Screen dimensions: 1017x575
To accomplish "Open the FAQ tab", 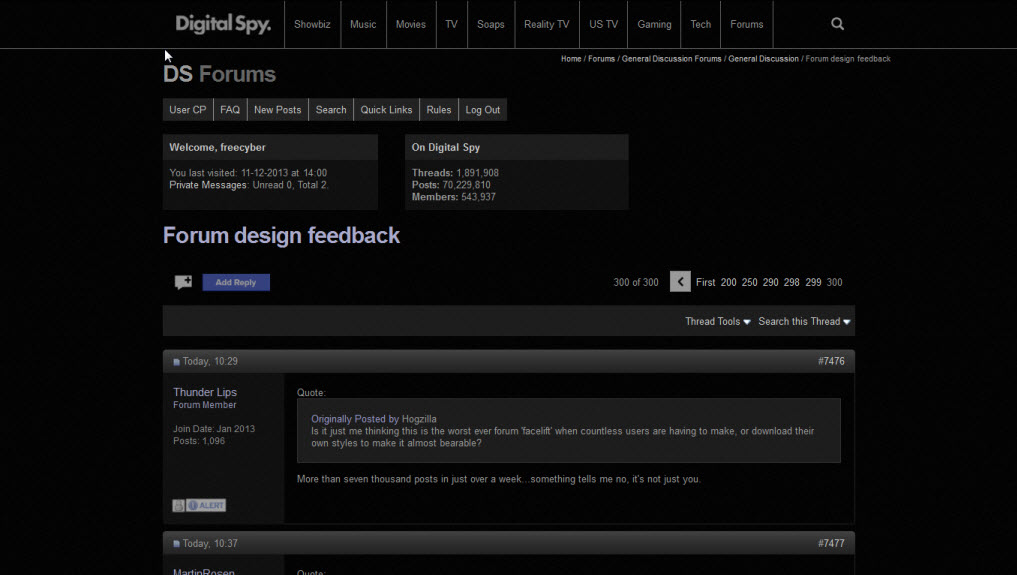I will (230, 110).
